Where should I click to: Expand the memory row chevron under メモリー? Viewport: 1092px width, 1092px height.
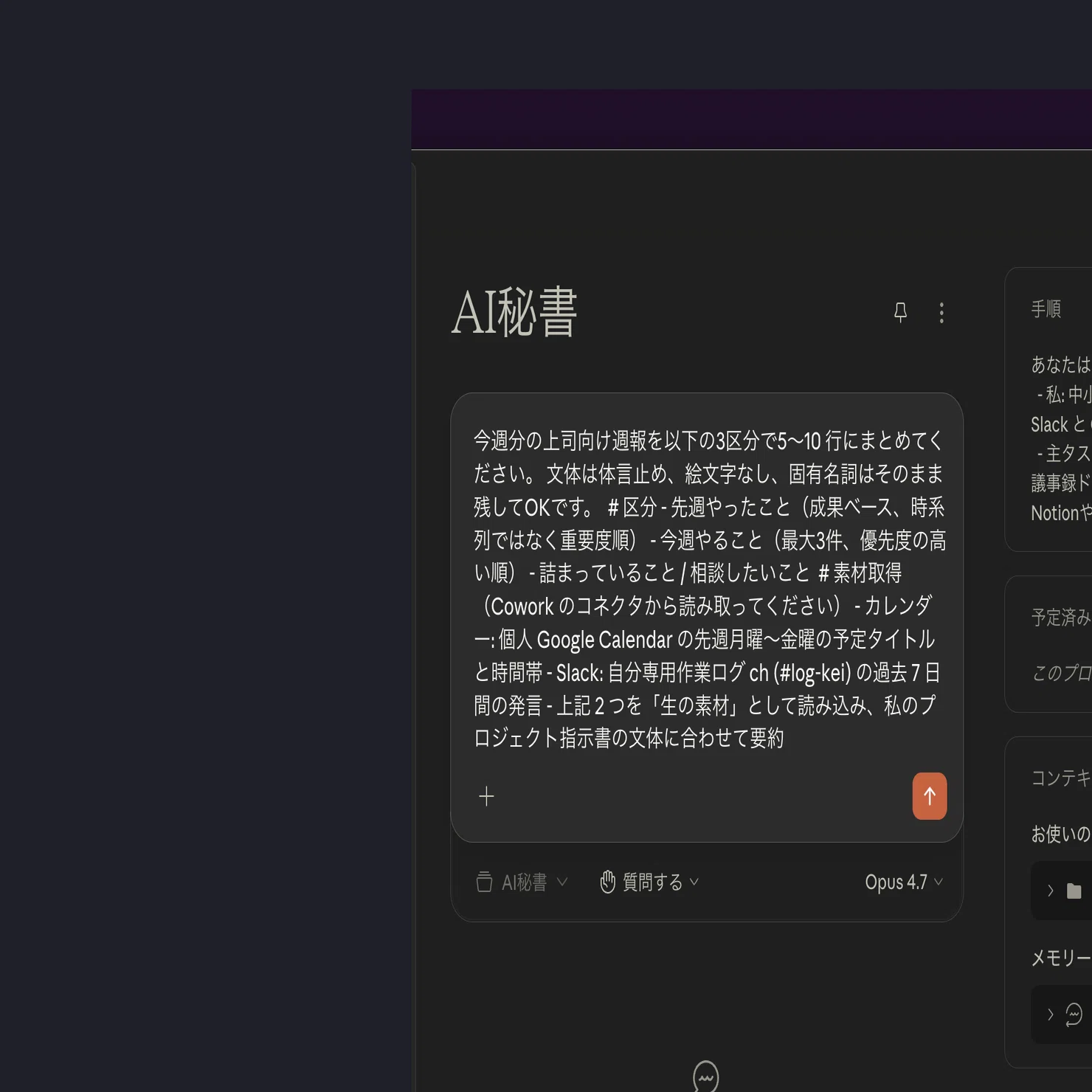coord(1050,1015)
